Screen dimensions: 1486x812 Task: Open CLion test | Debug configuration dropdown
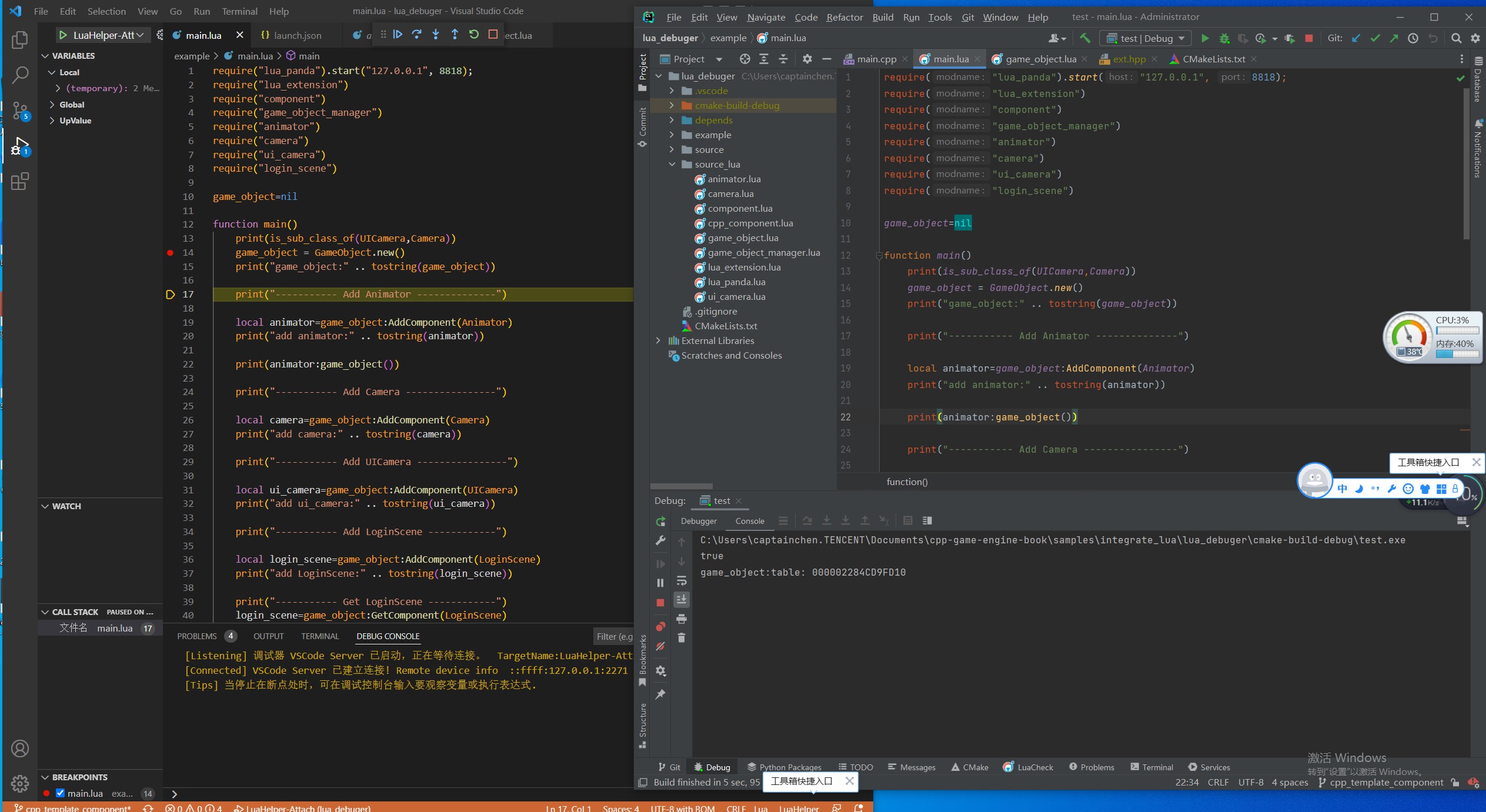click(1146, 38)
